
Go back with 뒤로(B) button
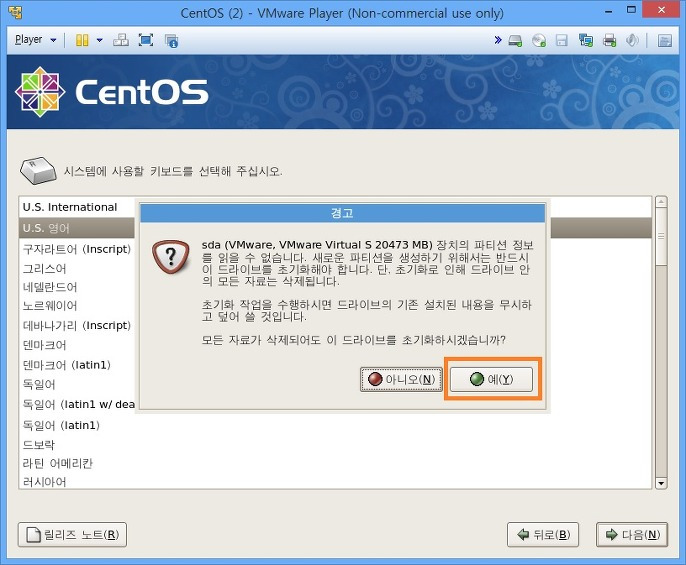(x=543, y=534)
